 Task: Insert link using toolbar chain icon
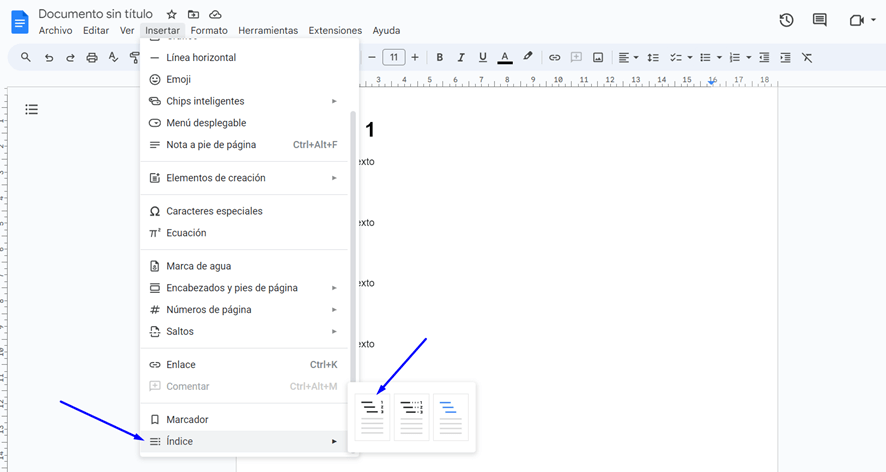pos(554,58)
